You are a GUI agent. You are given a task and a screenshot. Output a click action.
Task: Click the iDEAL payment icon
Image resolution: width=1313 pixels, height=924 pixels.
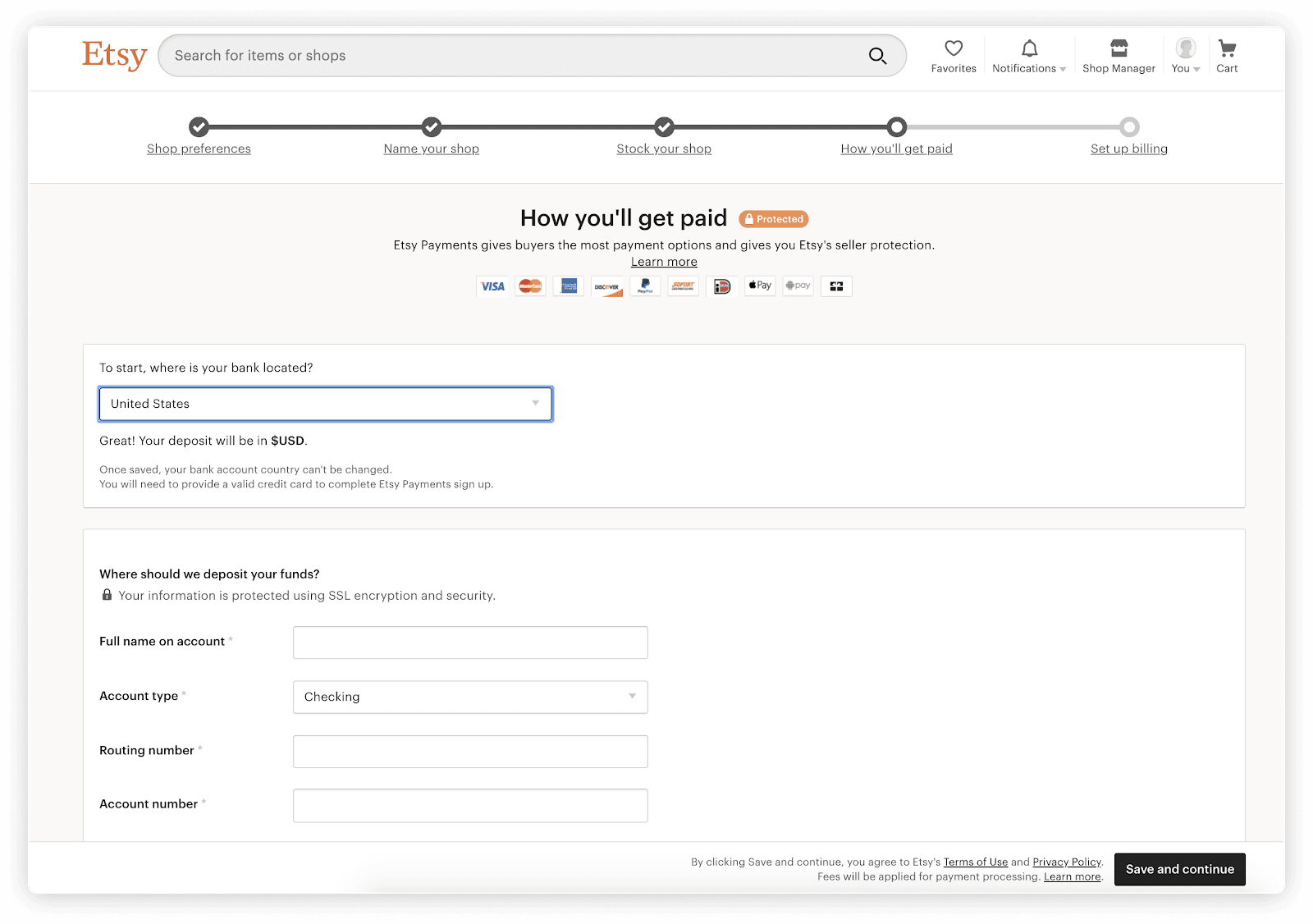pos(721,286)
